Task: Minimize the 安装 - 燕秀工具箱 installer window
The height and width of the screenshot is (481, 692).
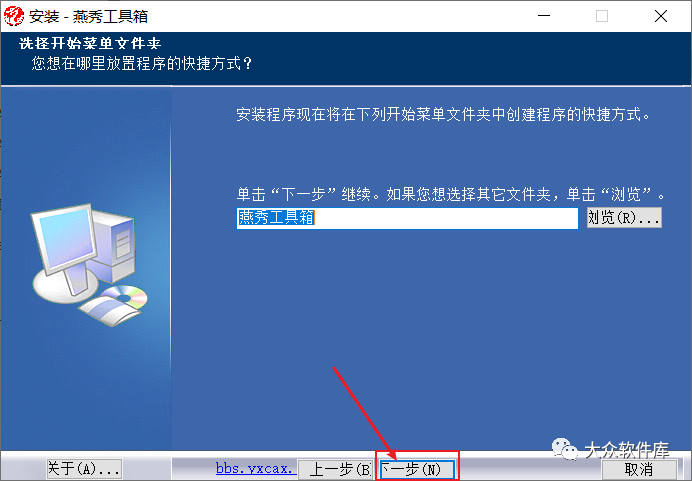Action: tap(544, 16)
